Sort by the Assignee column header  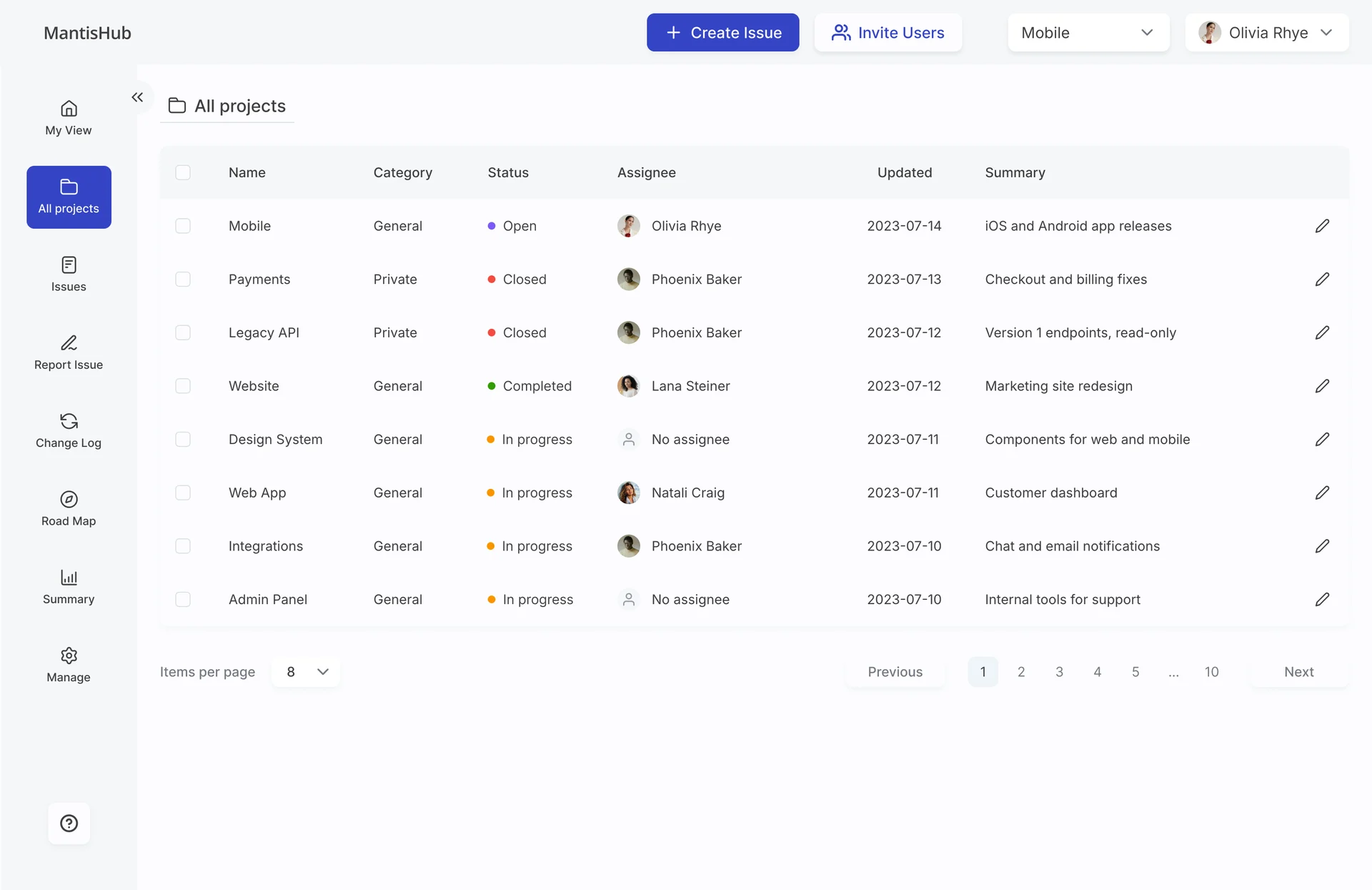click(646, 172)
